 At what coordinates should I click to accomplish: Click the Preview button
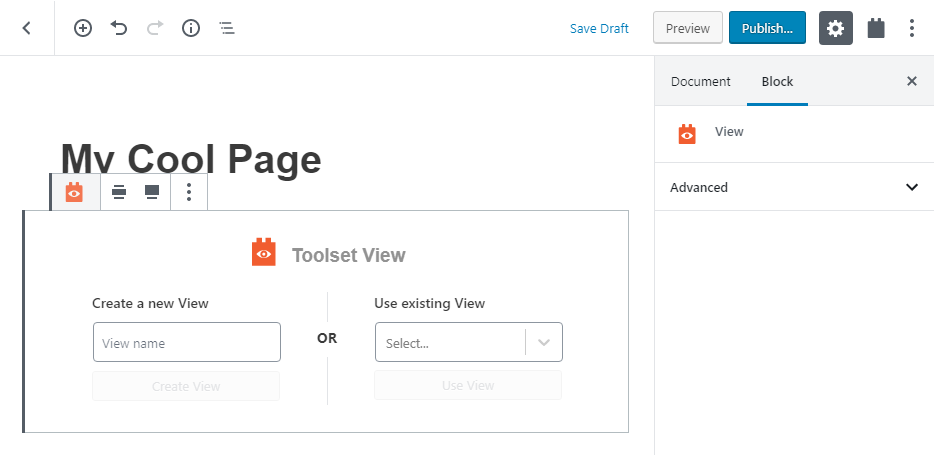(x=688, y=28)
